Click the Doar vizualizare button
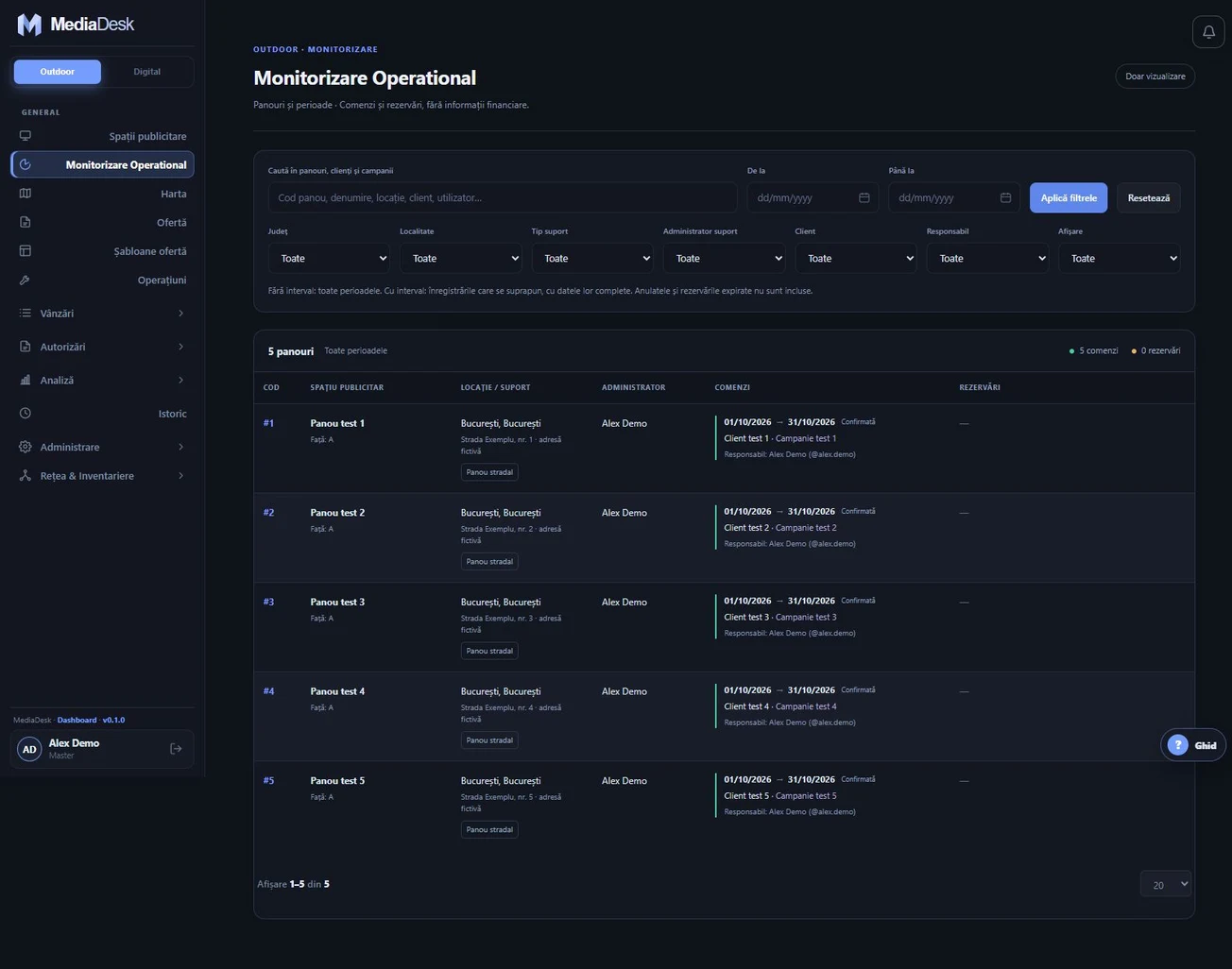Screen dimensions: 1232x969 click(x=1155, y=76)
